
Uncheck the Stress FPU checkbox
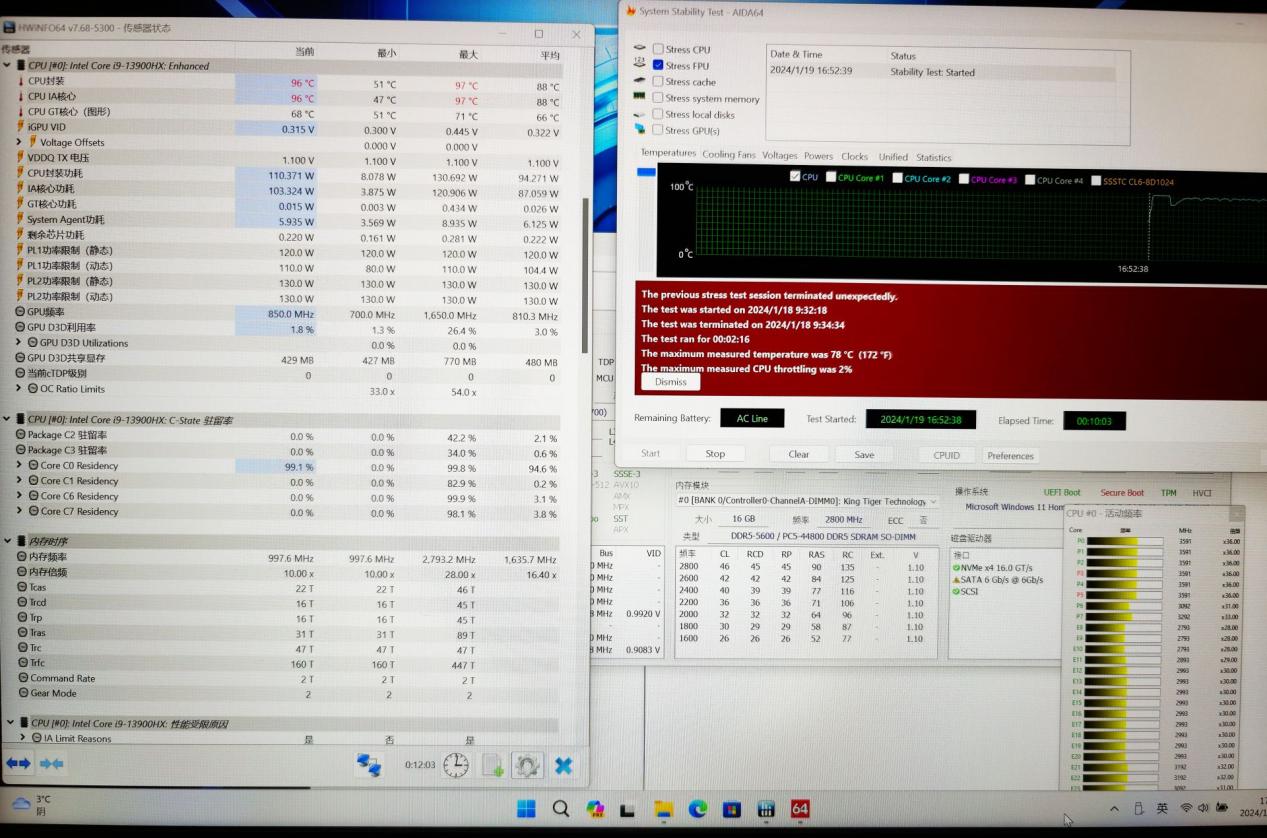click(658, 65)
